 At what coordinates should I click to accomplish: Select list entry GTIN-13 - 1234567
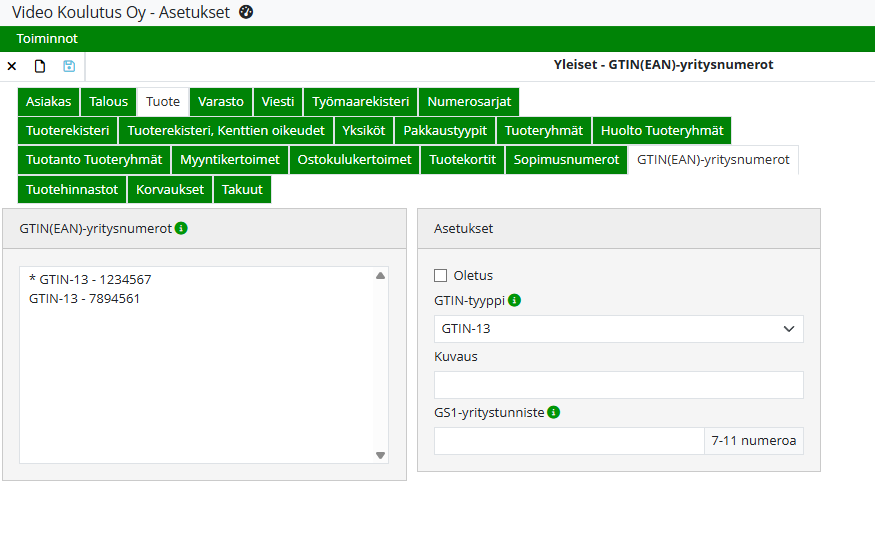point(90,279)
